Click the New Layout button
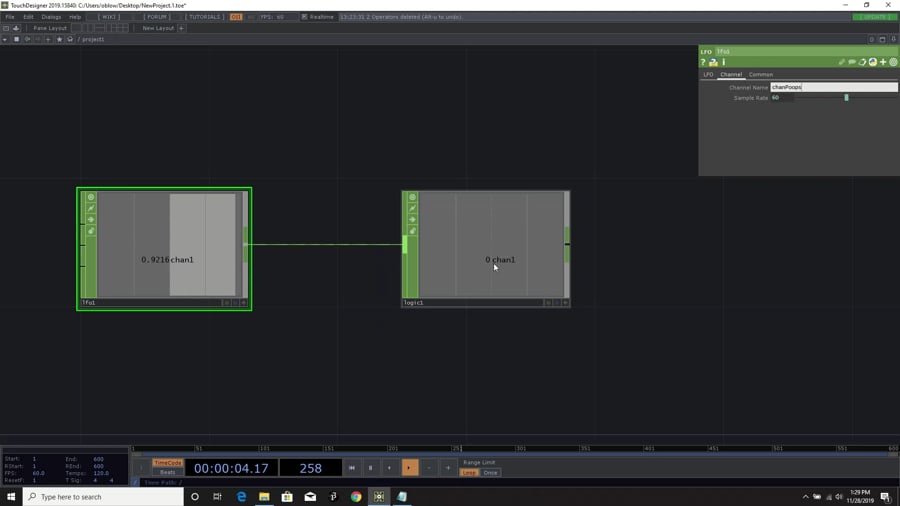 (x=158, y=28)
